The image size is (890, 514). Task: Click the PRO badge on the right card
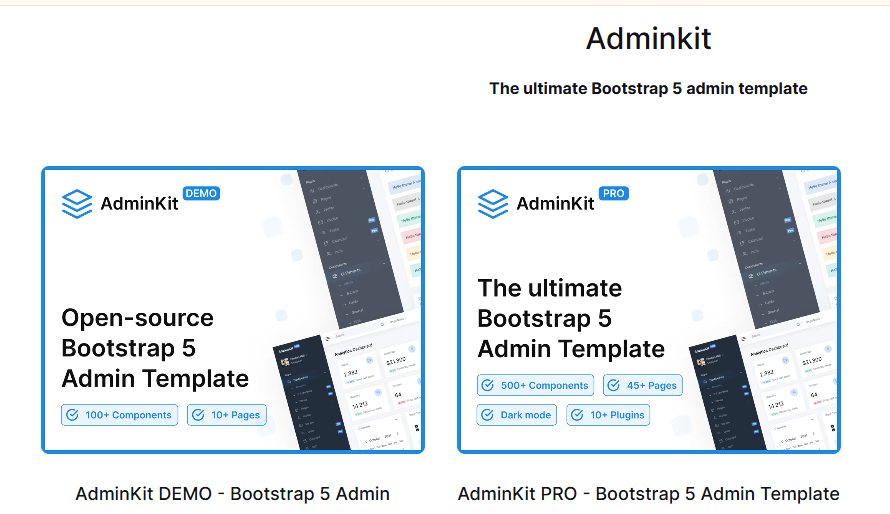614,193
